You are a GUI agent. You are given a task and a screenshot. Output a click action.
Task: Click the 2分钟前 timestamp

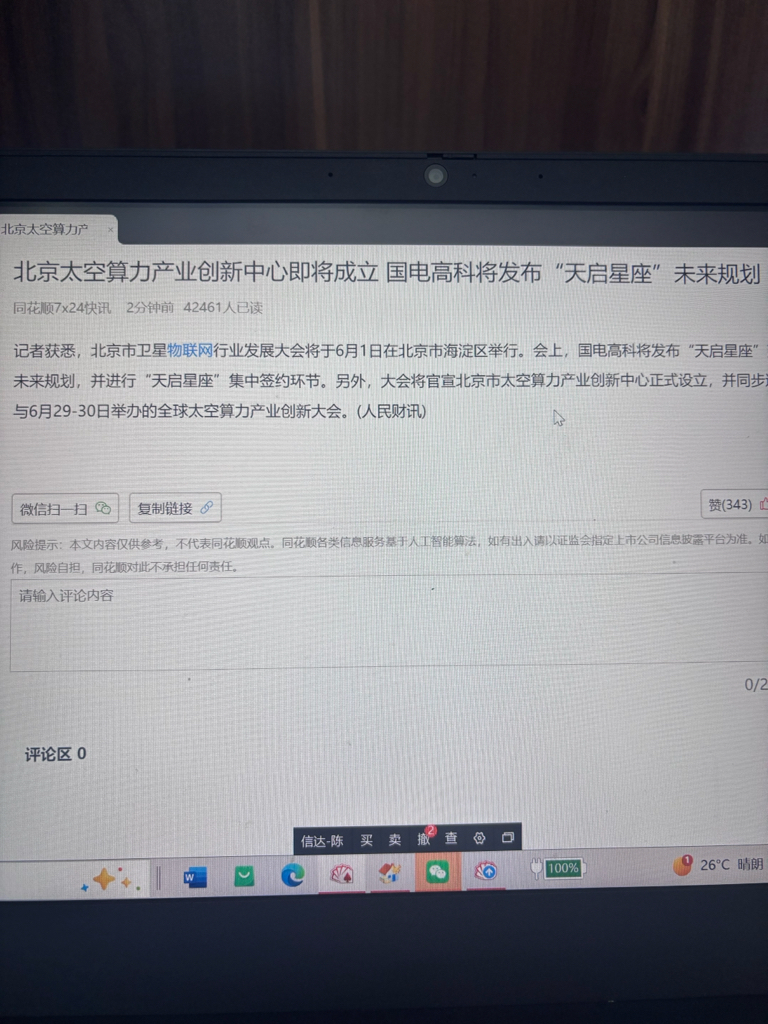pyautogui.click(x=150, y=307)
